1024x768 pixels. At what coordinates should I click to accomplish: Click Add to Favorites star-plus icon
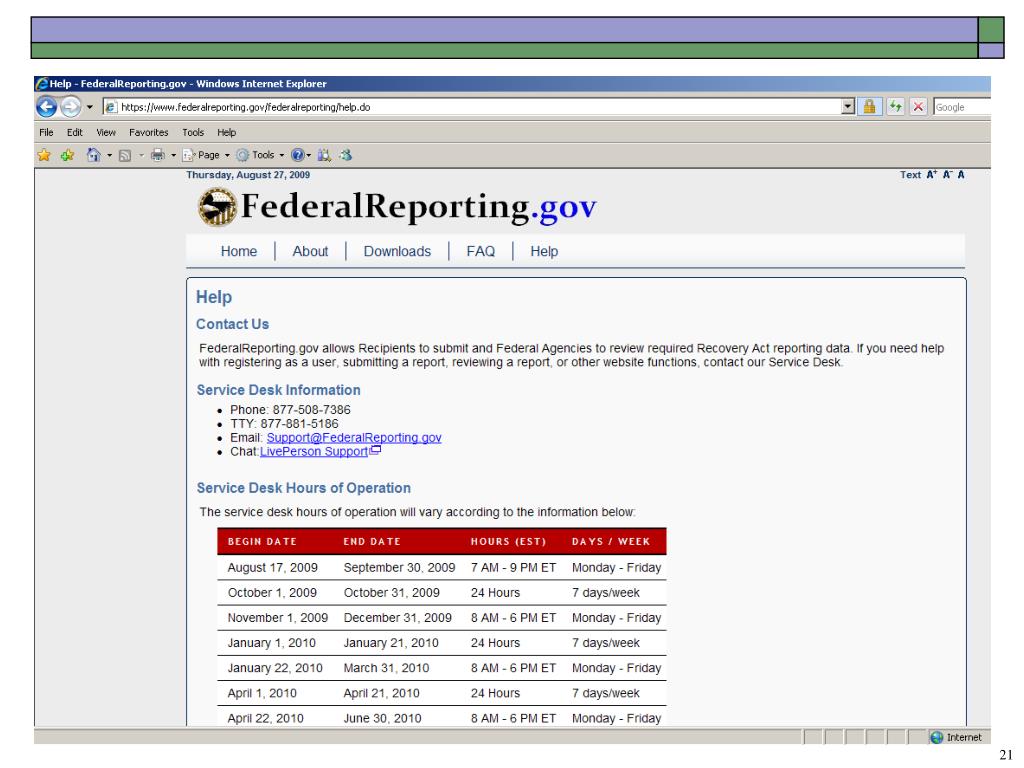coord(67,155)
